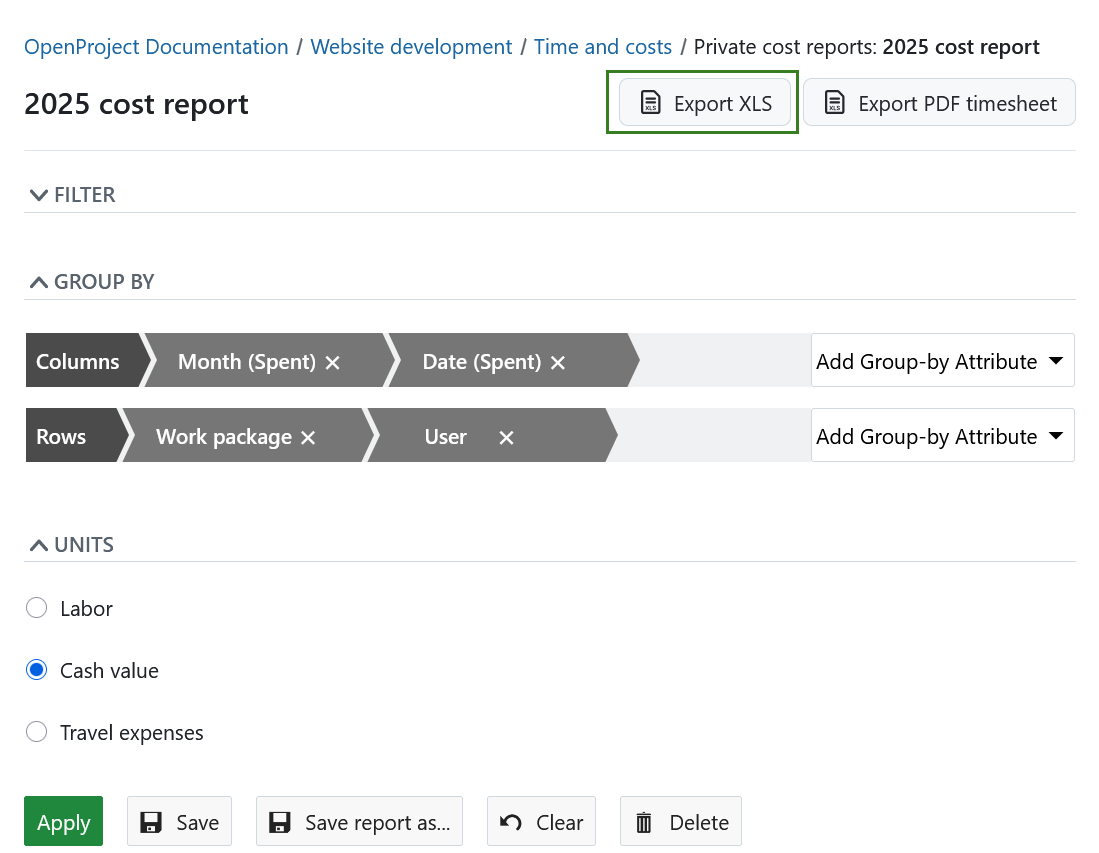Open the Time and costs breadcrumb link
The width and height of the screenshot is (1099, 853).
tap(602, 46)
